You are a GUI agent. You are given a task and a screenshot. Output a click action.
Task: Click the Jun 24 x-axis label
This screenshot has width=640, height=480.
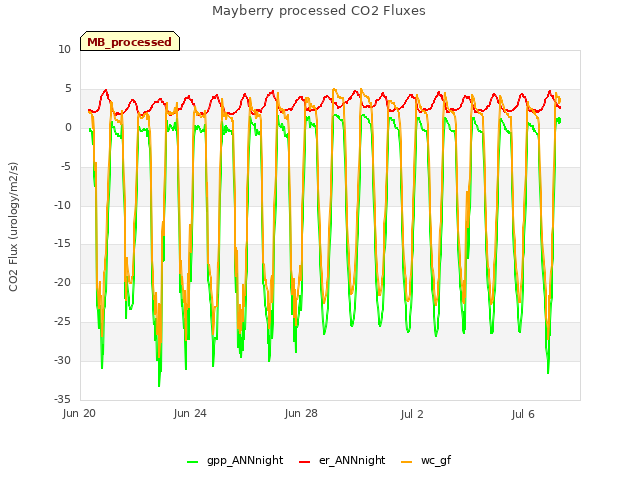[x=190, y=413]
